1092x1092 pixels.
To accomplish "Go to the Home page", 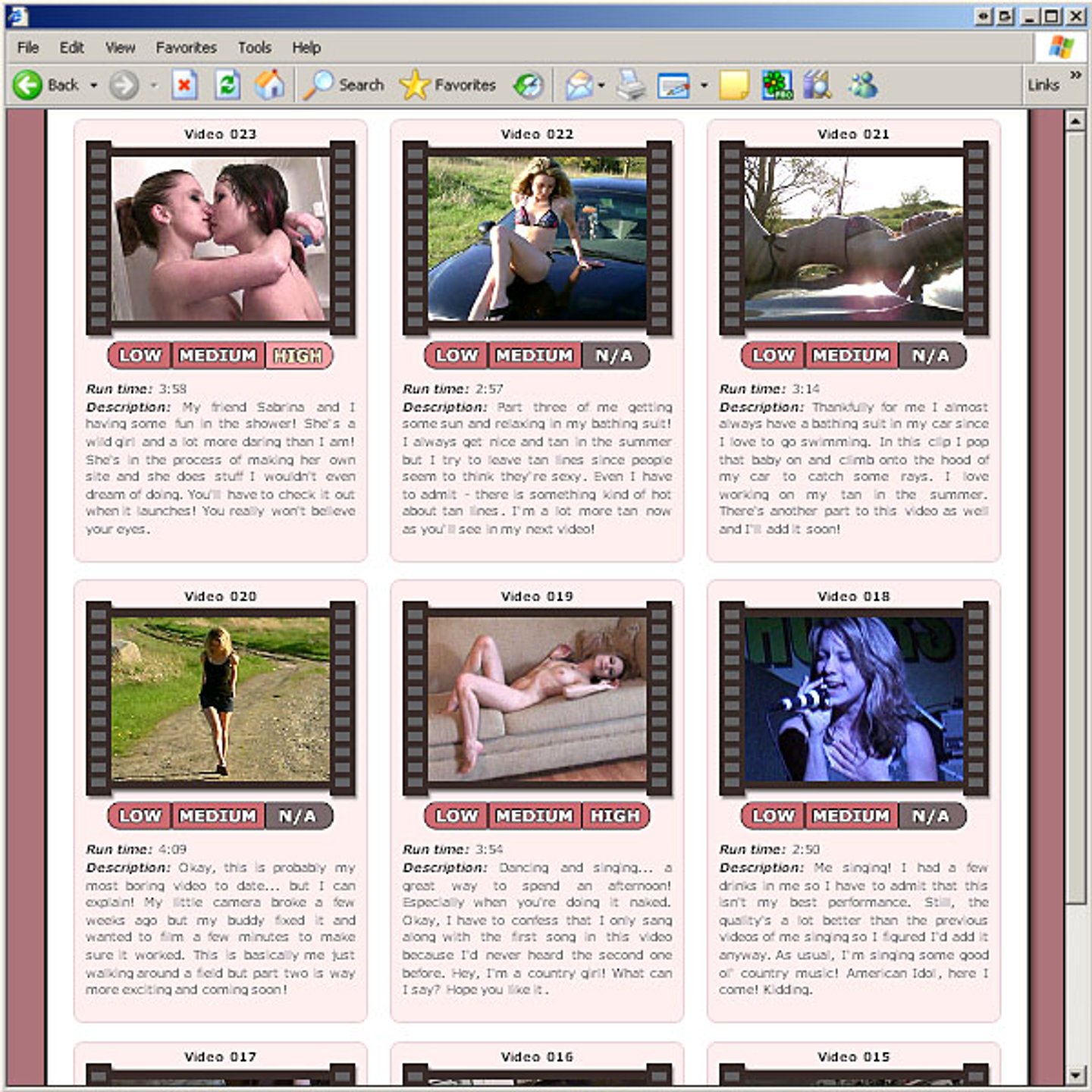I will click(269, 85).
